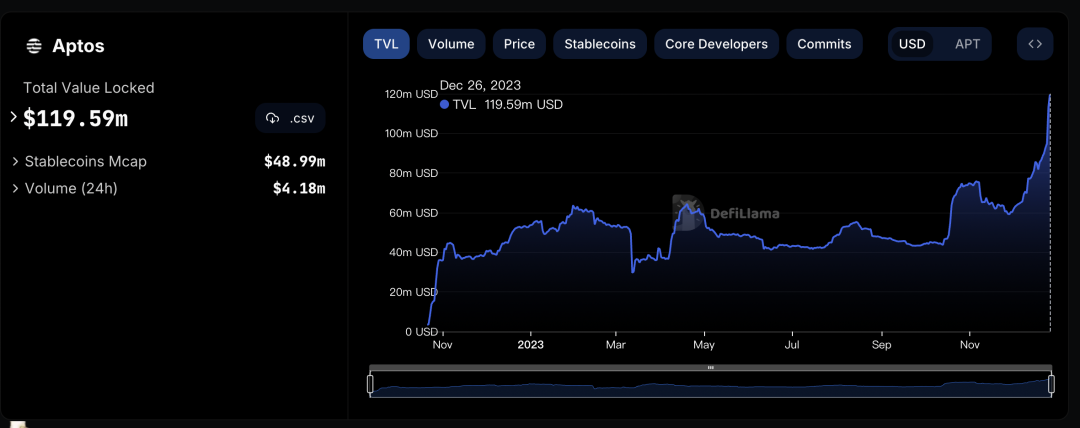1080x428 pixels.
Task: Open the embed code icon button
Action: click(x=1035, y=44)
